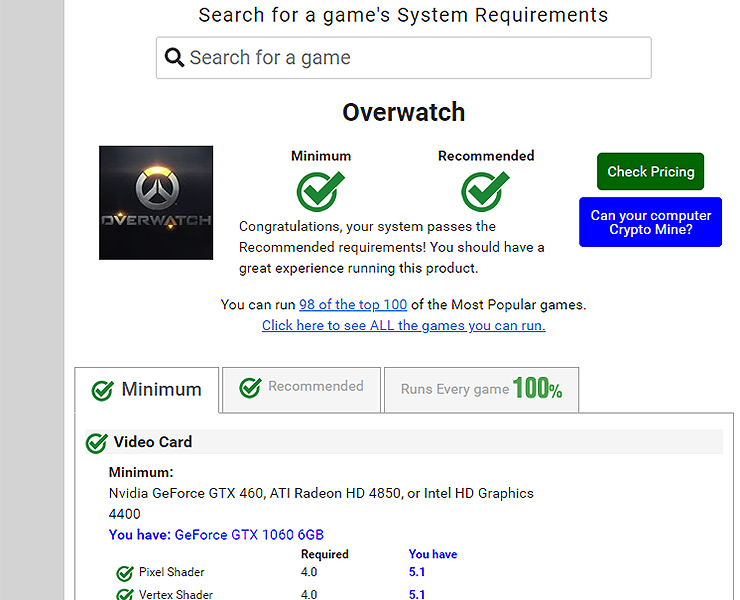Switch to the Recommended tab
740x600 pixels.
[x=302, y=389]
